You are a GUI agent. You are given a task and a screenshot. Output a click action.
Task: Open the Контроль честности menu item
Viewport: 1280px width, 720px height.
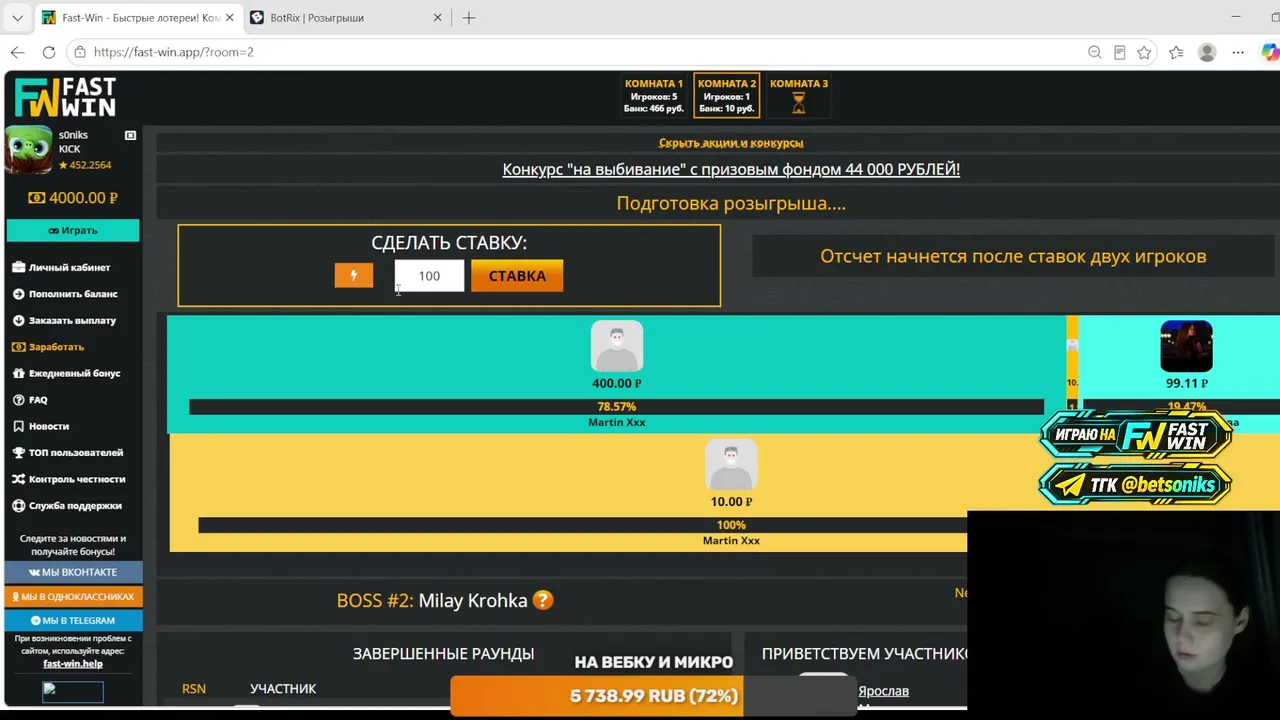click(x=77, y=479)
